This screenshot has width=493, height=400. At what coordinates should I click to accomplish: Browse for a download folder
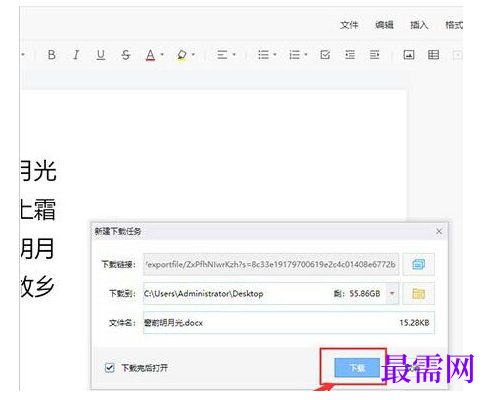pos(418,294)
